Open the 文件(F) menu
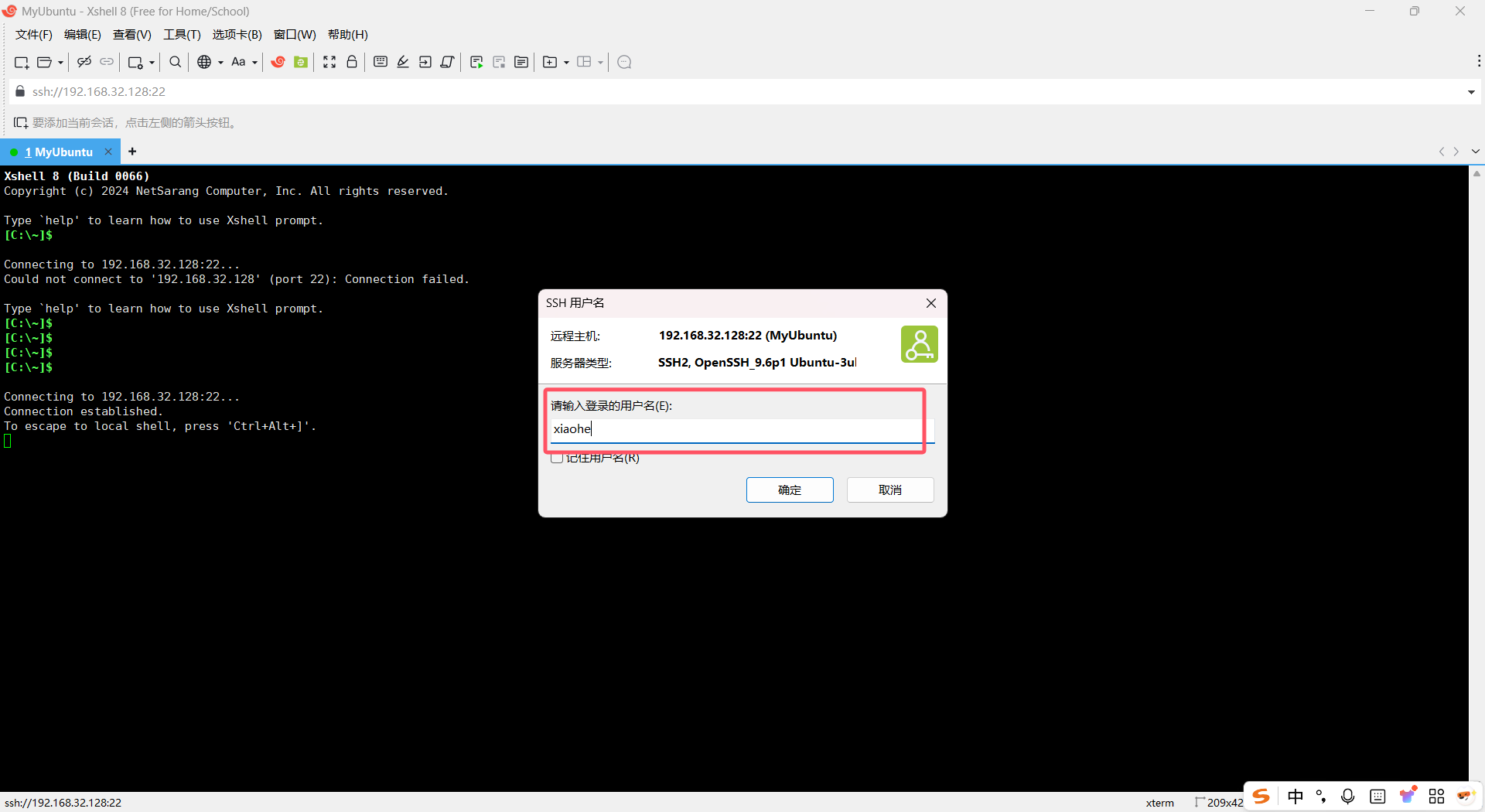Screen dimensions: 1485x812 (x=34, y=35)
